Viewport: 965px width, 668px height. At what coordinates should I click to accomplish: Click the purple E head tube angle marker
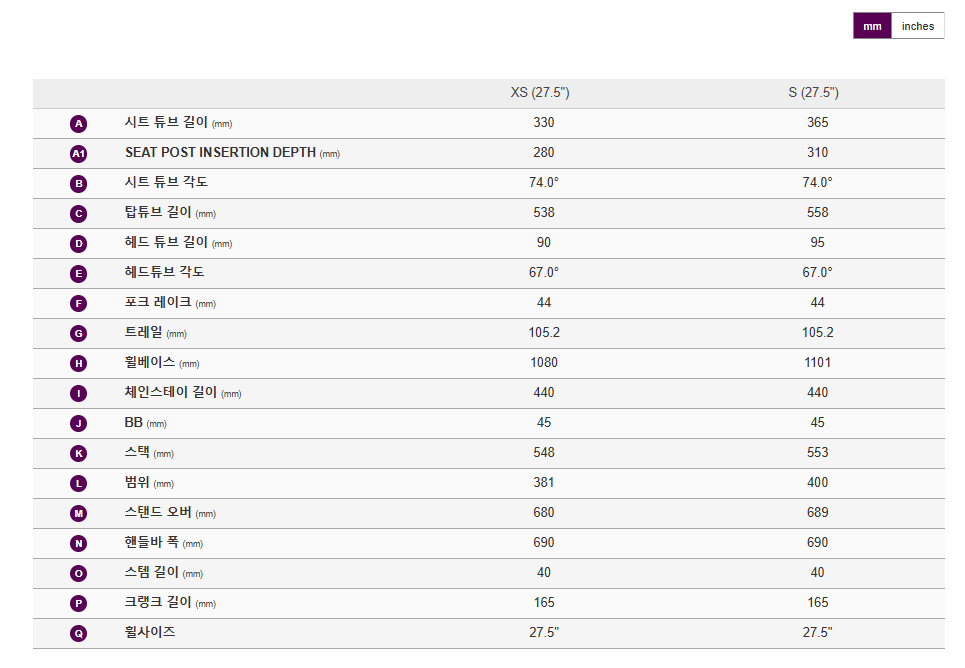pyautogui.click(x=78, y=274)
